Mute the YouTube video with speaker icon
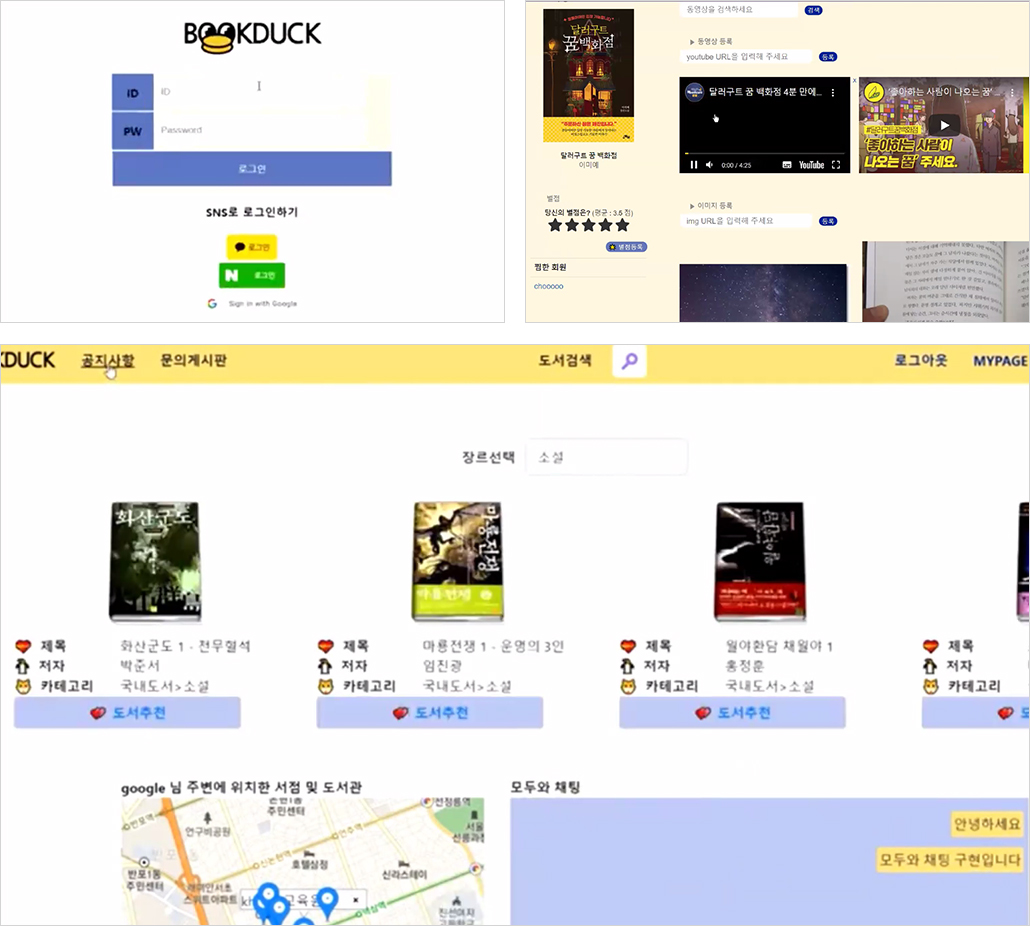Screen dimensions: 1030x926 tap(709, 165)
